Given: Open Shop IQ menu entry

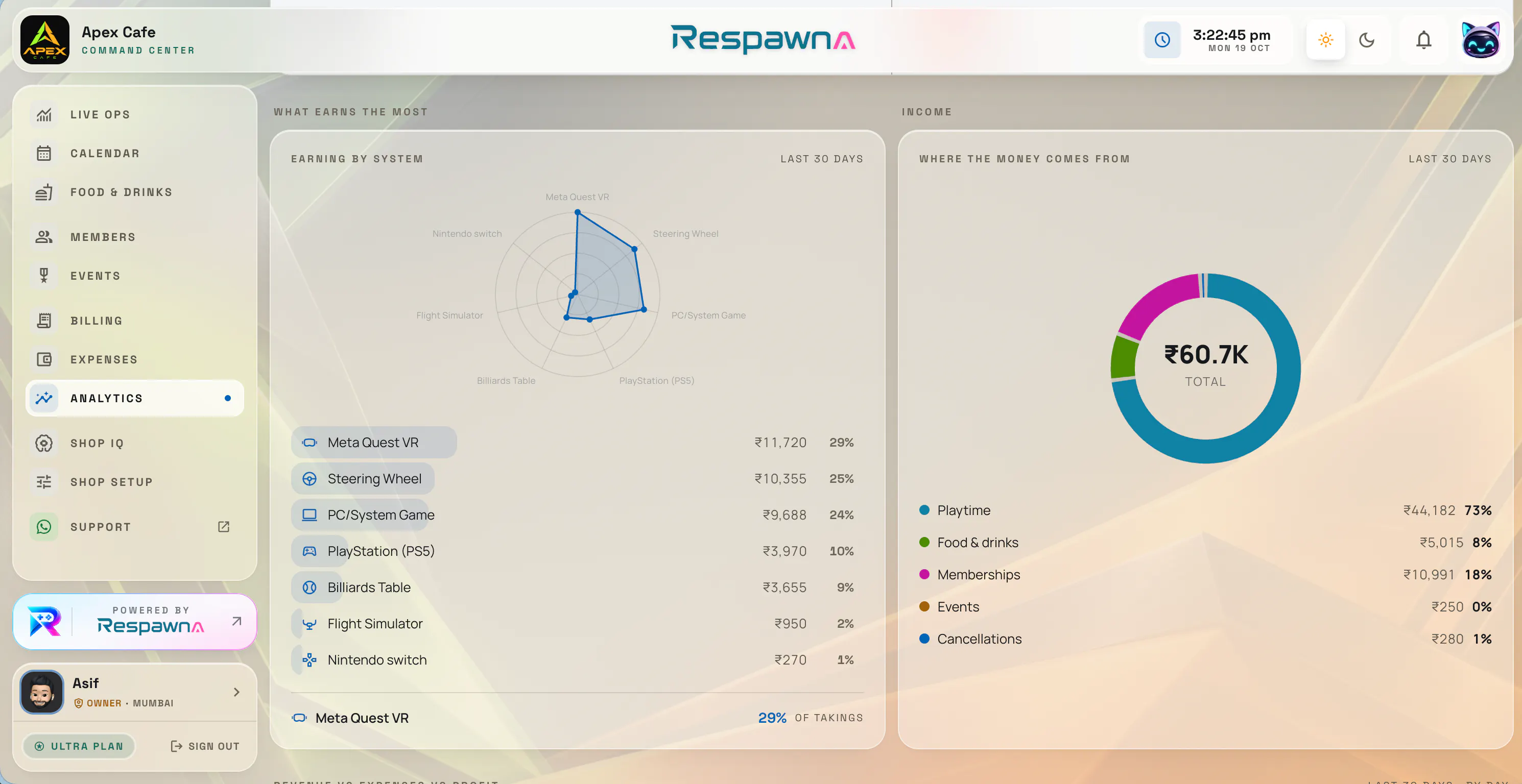Looking at the screenshot, I should [x=135, y=444].
